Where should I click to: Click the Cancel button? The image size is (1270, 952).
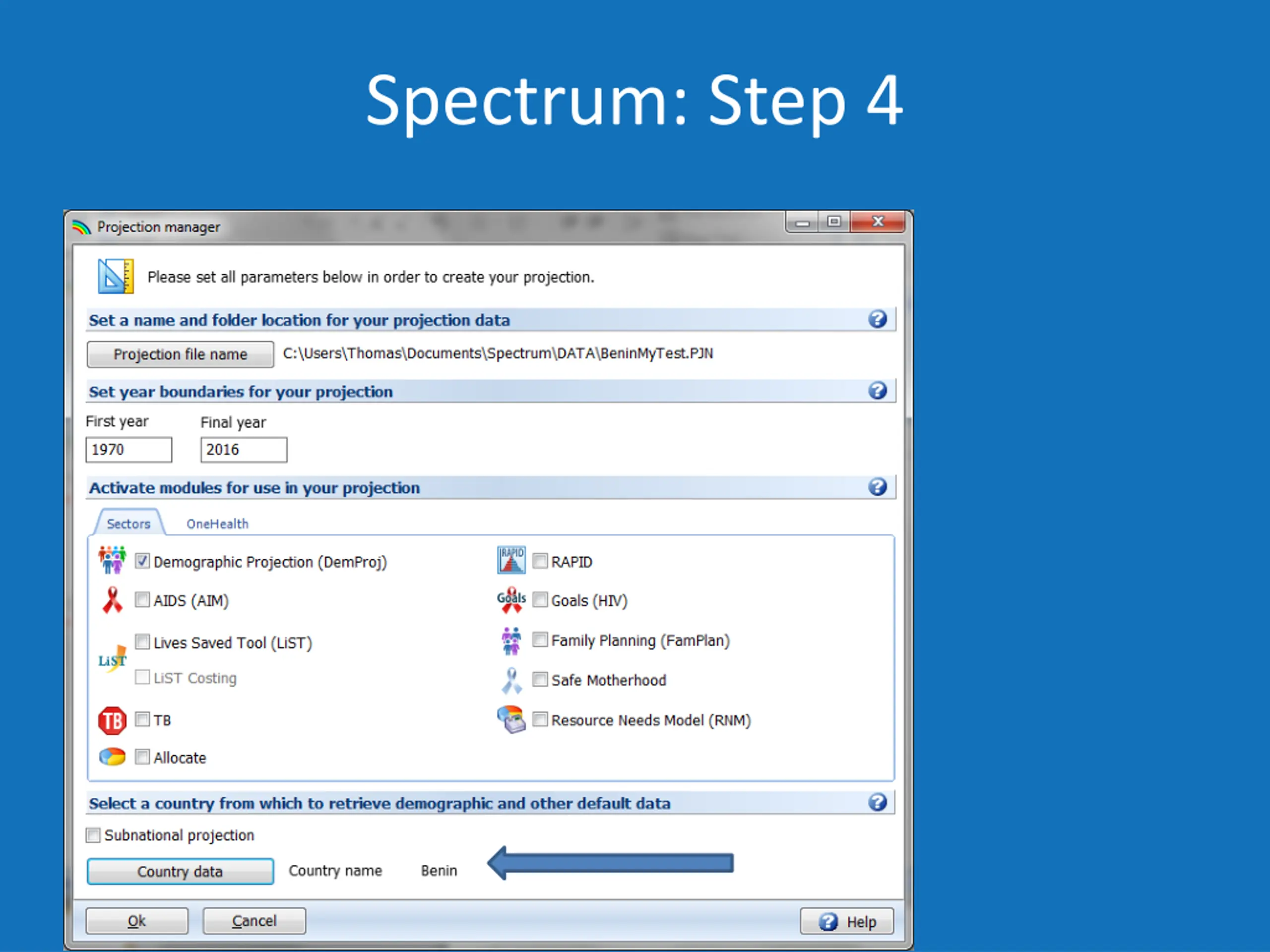pos(254,920)
